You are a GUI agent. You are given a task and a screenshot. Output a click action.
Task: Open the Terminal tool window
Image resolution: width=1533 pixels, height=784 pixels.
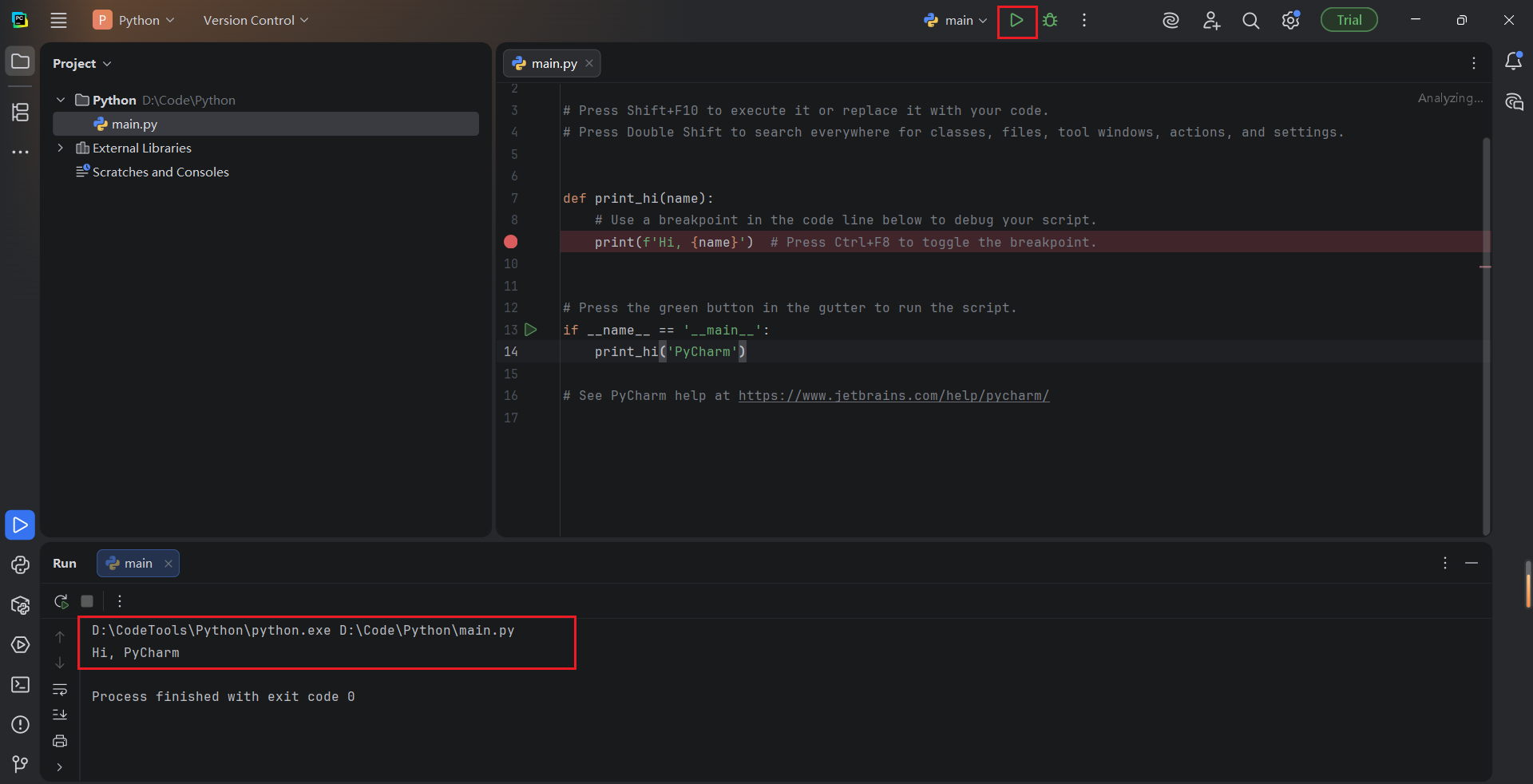point(20,685)
